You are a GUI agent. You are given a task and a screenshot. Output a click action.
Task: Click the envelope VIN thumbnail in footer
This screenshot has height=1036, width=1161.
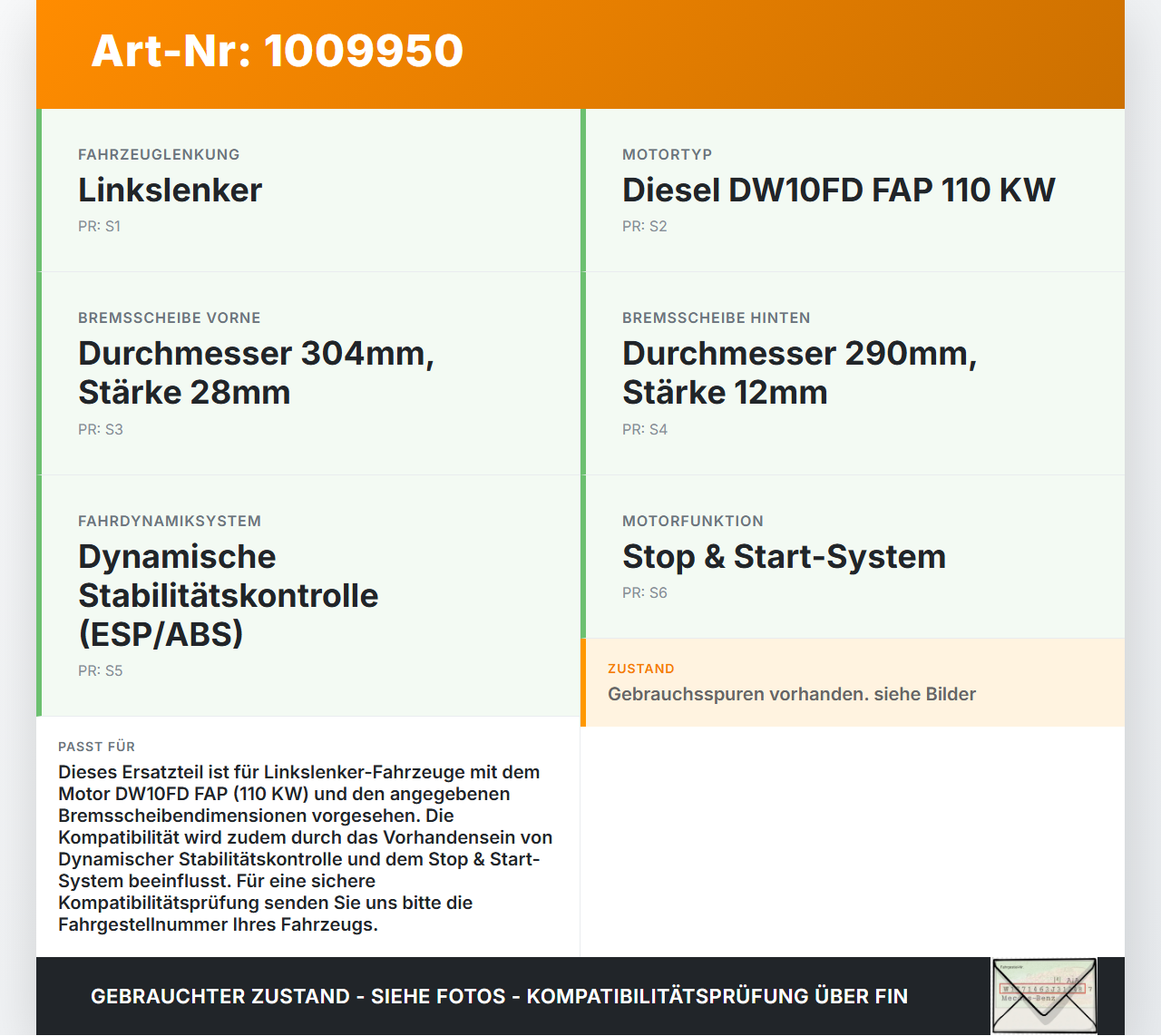[x=1044, y=995]
